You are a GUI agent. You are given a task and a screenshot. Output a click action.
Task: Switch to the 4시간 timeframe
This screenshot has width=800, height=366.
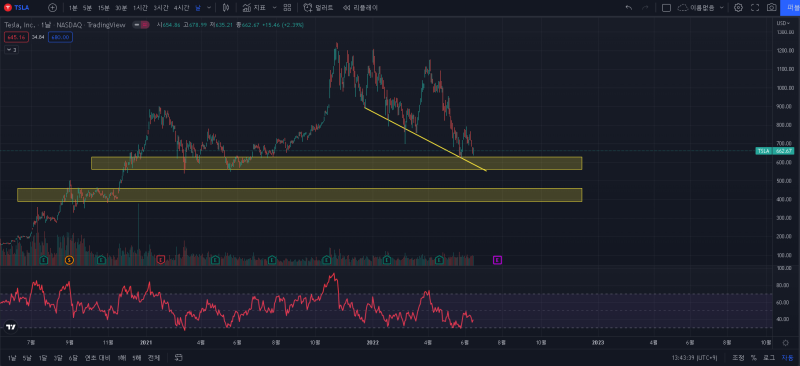(x=181, y=8)
